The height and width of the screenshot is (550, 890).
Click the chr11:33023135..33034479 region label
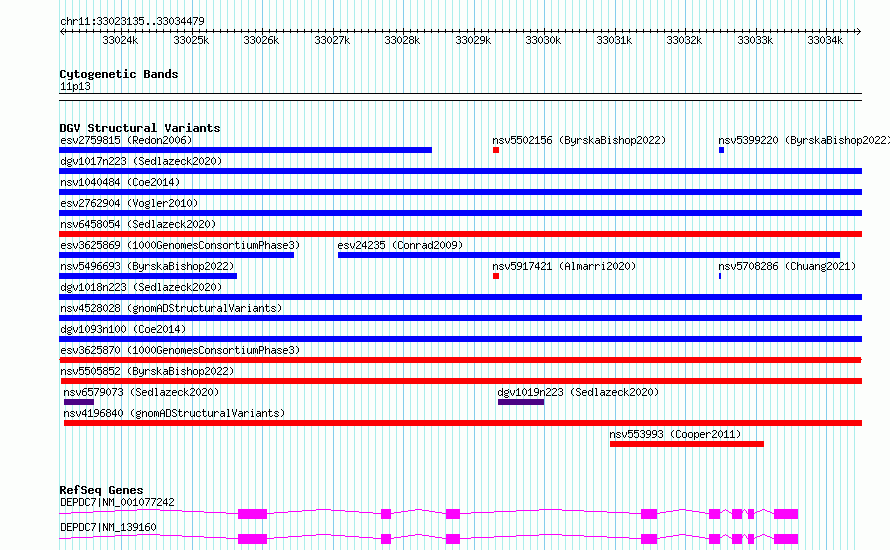tap(132, 22)
